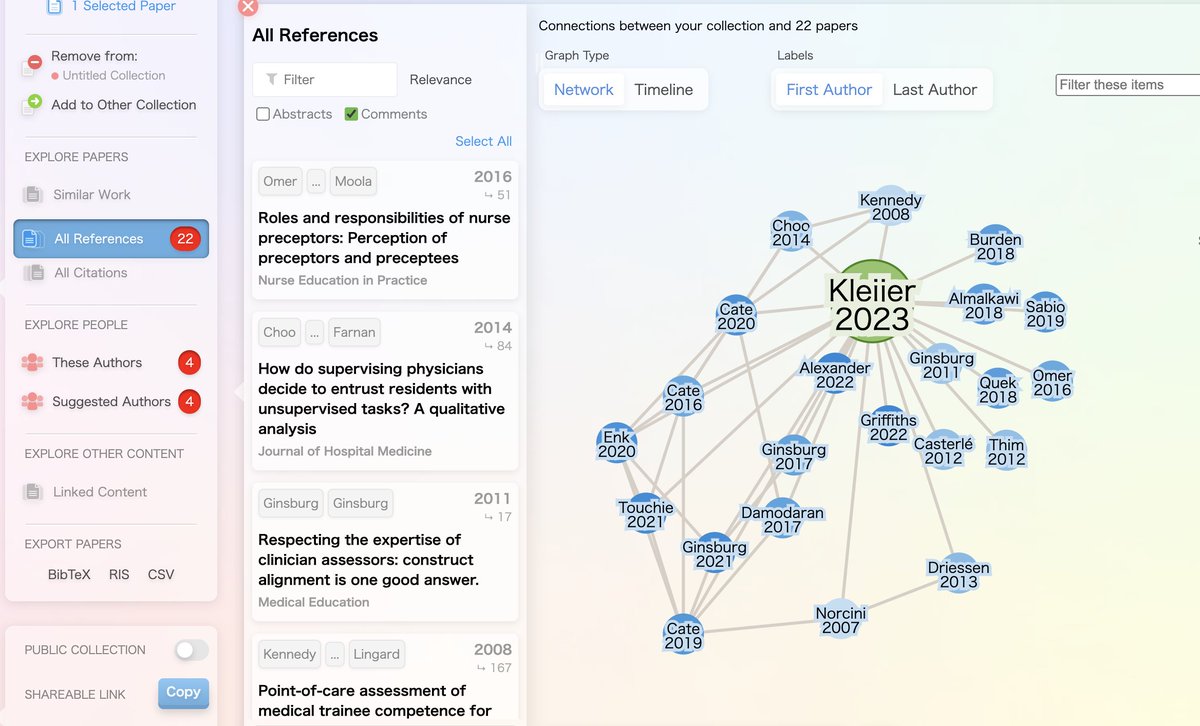1200x726 pixels.
Task: Export papers as BibTeX
Action: (69, 574)
